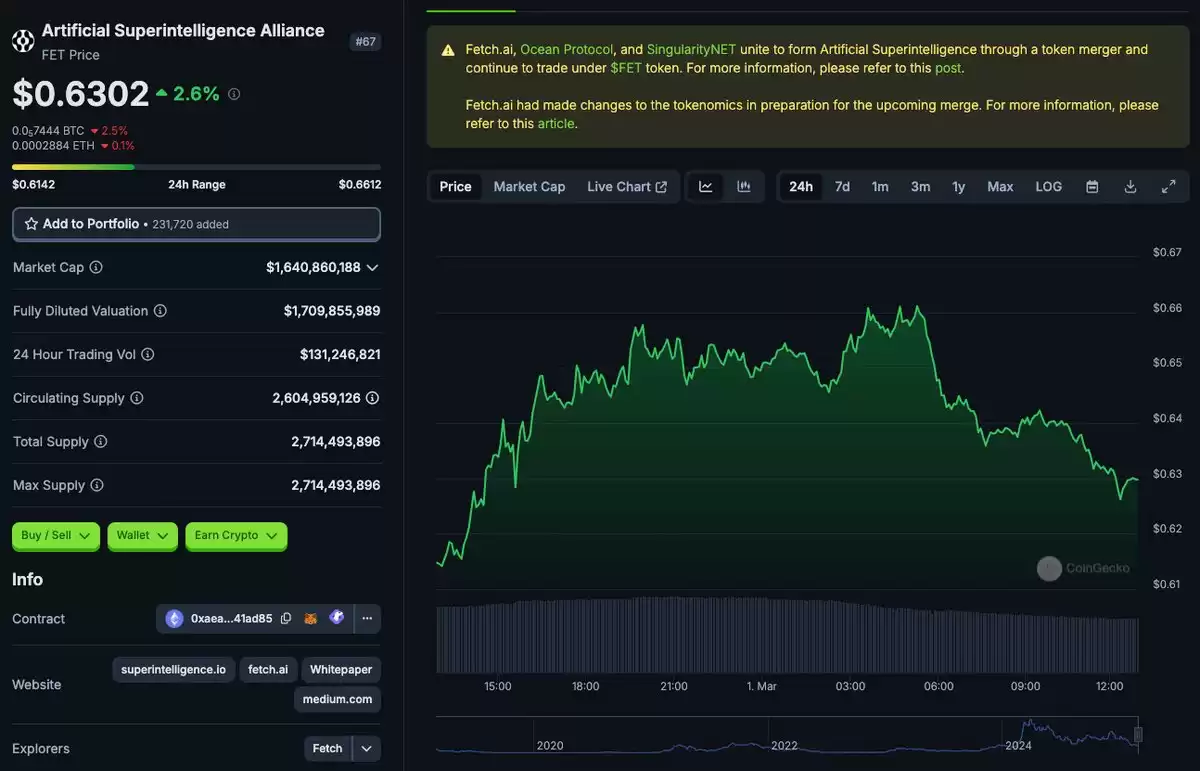Click the $131,246,821 trading volume value
The width and height of the screenshot is (1200, 771).
[x=340, y=355]
